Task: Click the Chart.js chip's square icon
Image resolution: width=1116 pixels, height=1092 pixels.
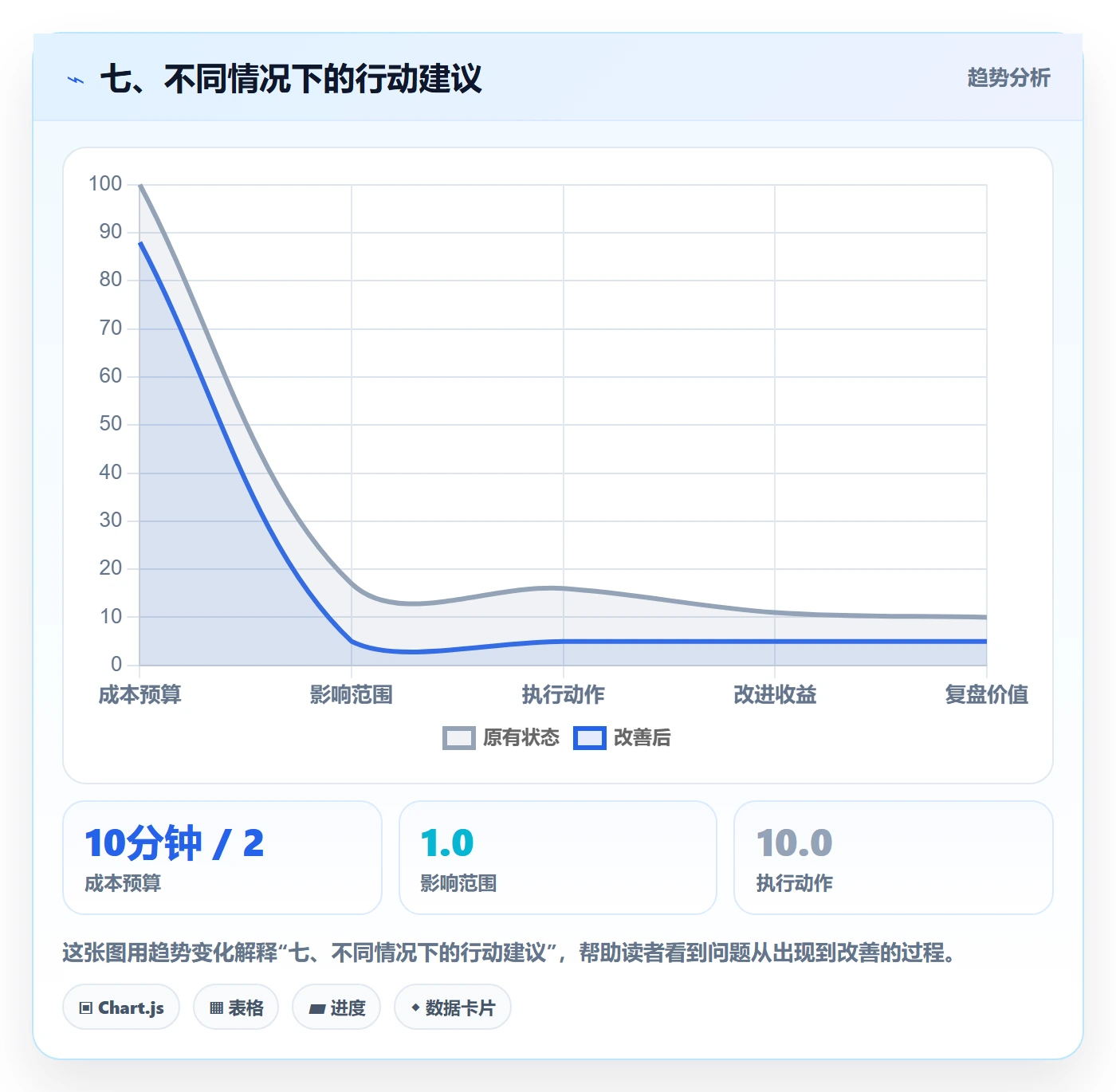Action: 86,1008
